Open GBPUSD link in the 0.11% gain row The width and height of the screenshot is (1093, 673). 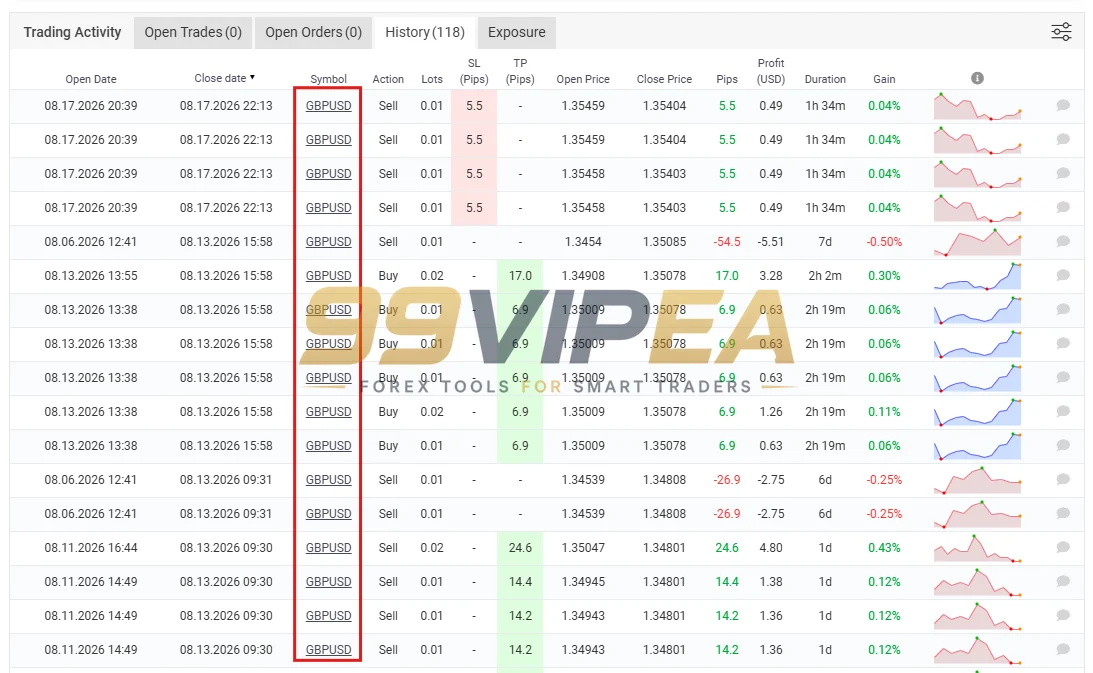pyautogui.click(x=328, y=411)
